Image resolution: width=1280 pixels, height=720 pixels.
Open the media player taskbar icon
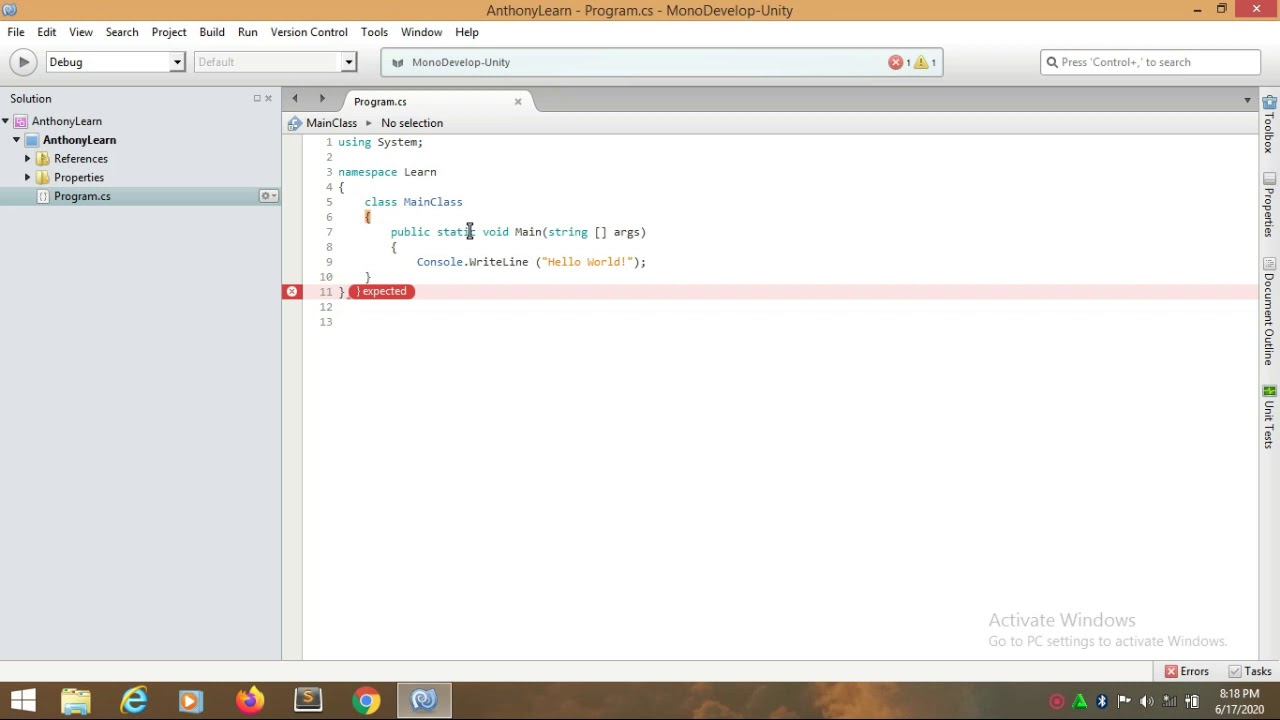coord(192,700)
